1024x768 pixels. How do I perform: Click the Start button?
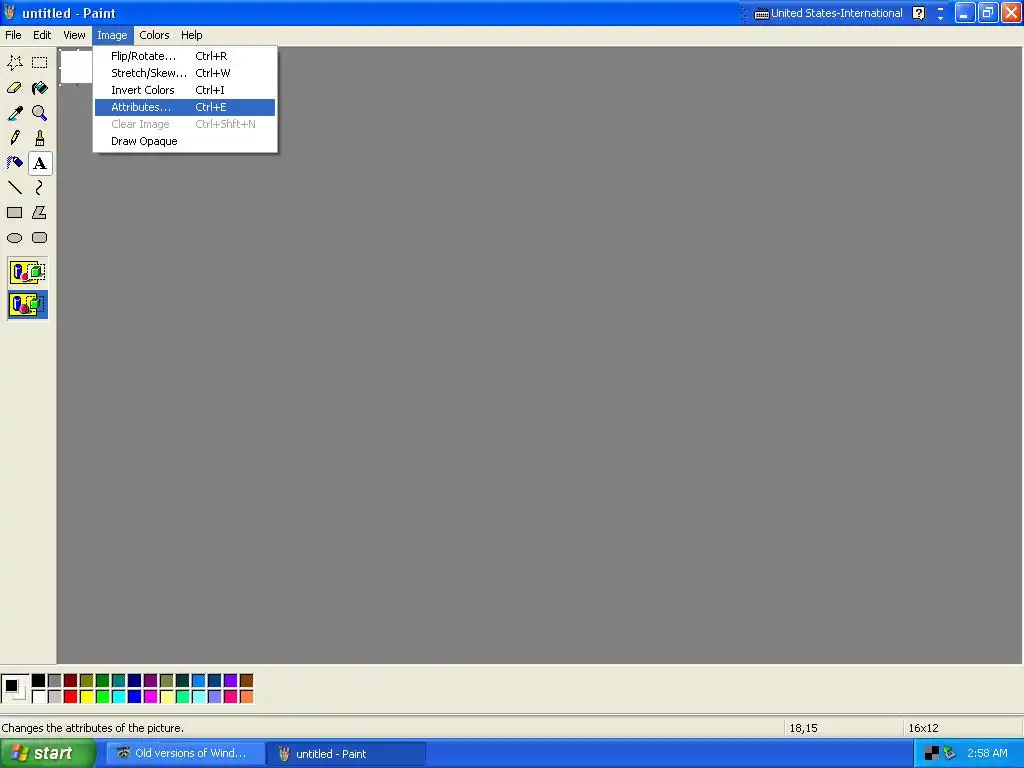click(x=47, y=754)
